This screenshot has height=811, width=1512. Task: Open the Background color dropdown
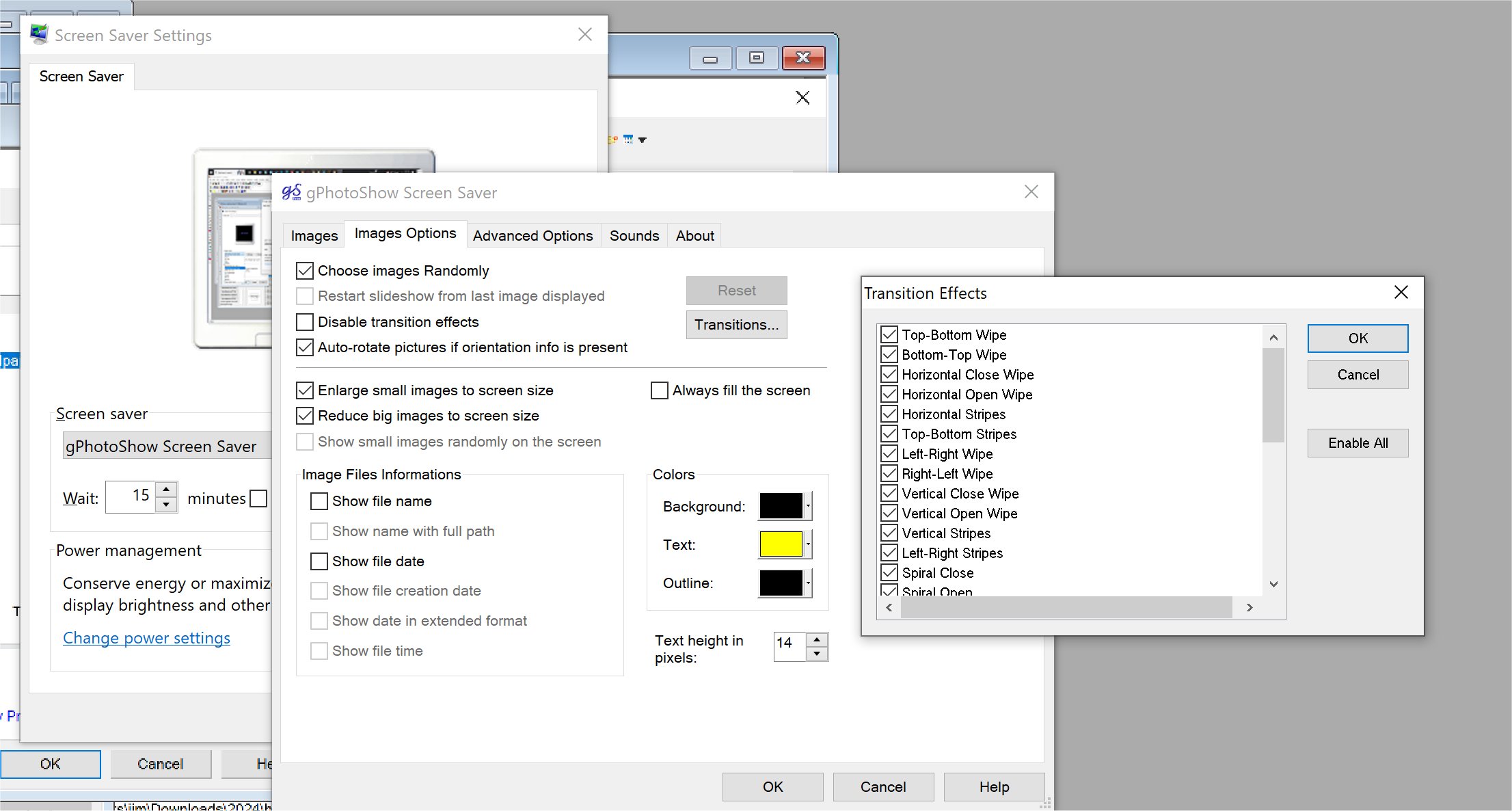coord(809,506)
